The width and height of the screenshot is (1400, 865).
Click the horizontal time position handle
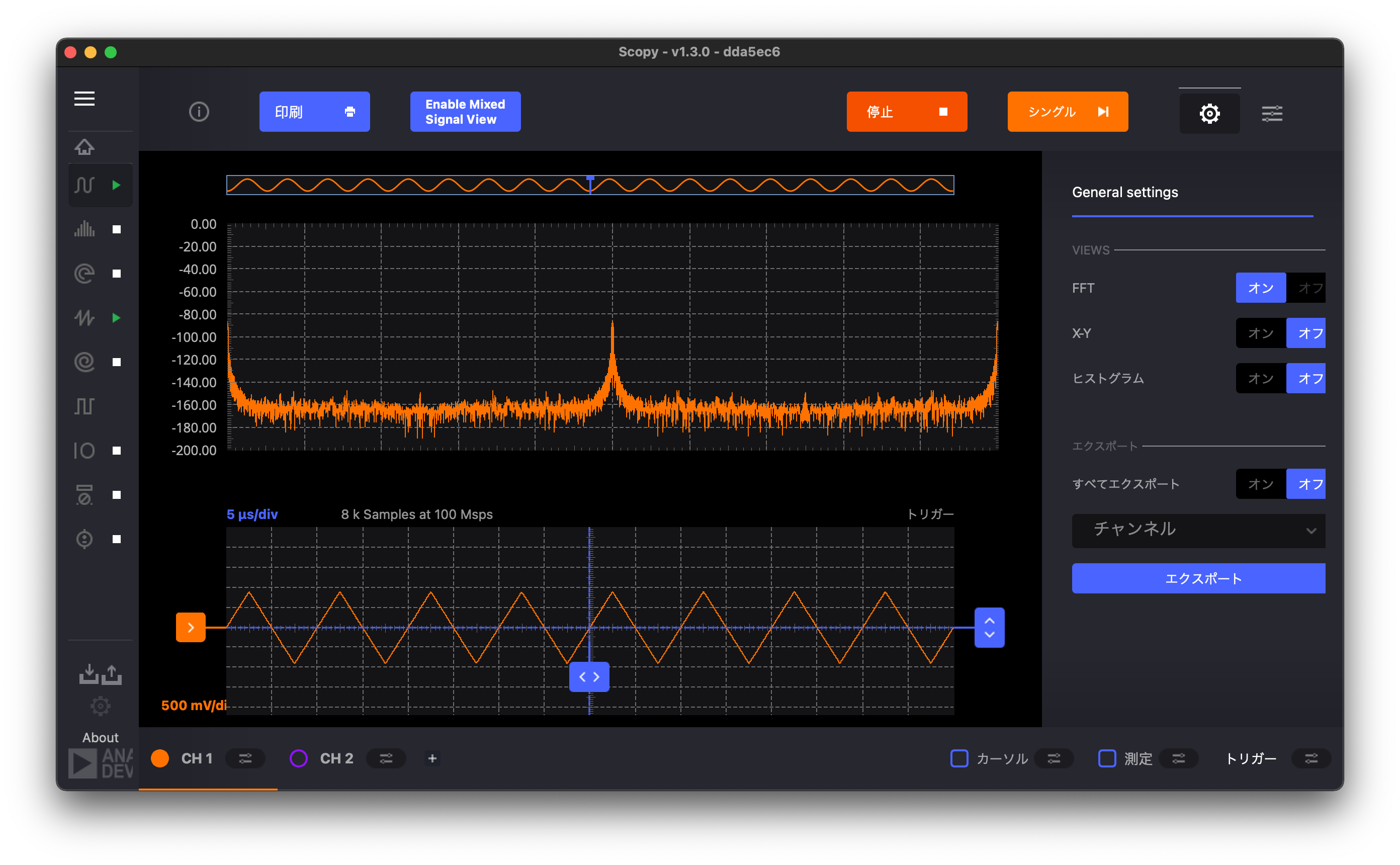tap(589, 677)
